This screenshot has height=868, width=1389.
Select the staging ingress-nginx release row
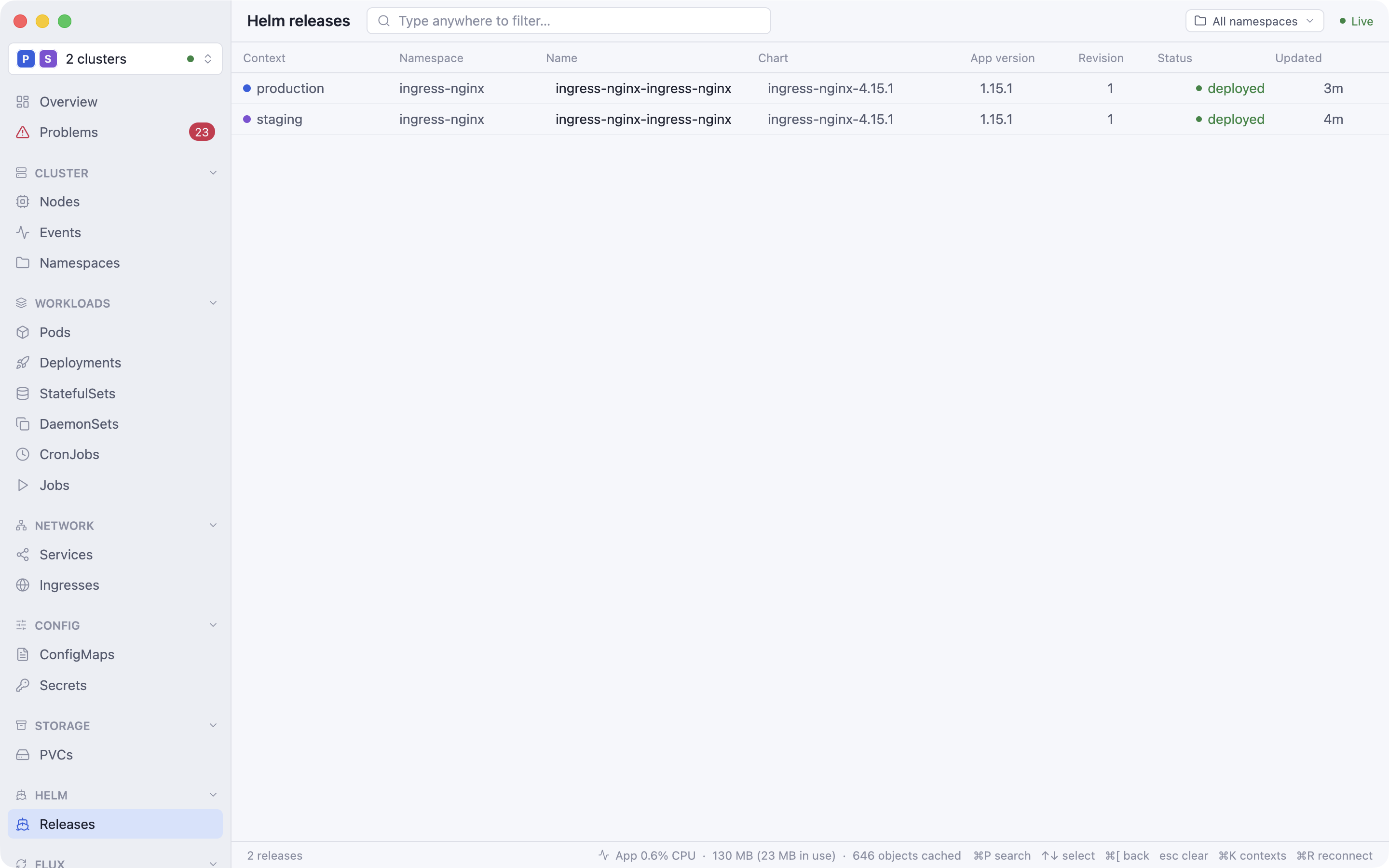click(x=810, y=120)
